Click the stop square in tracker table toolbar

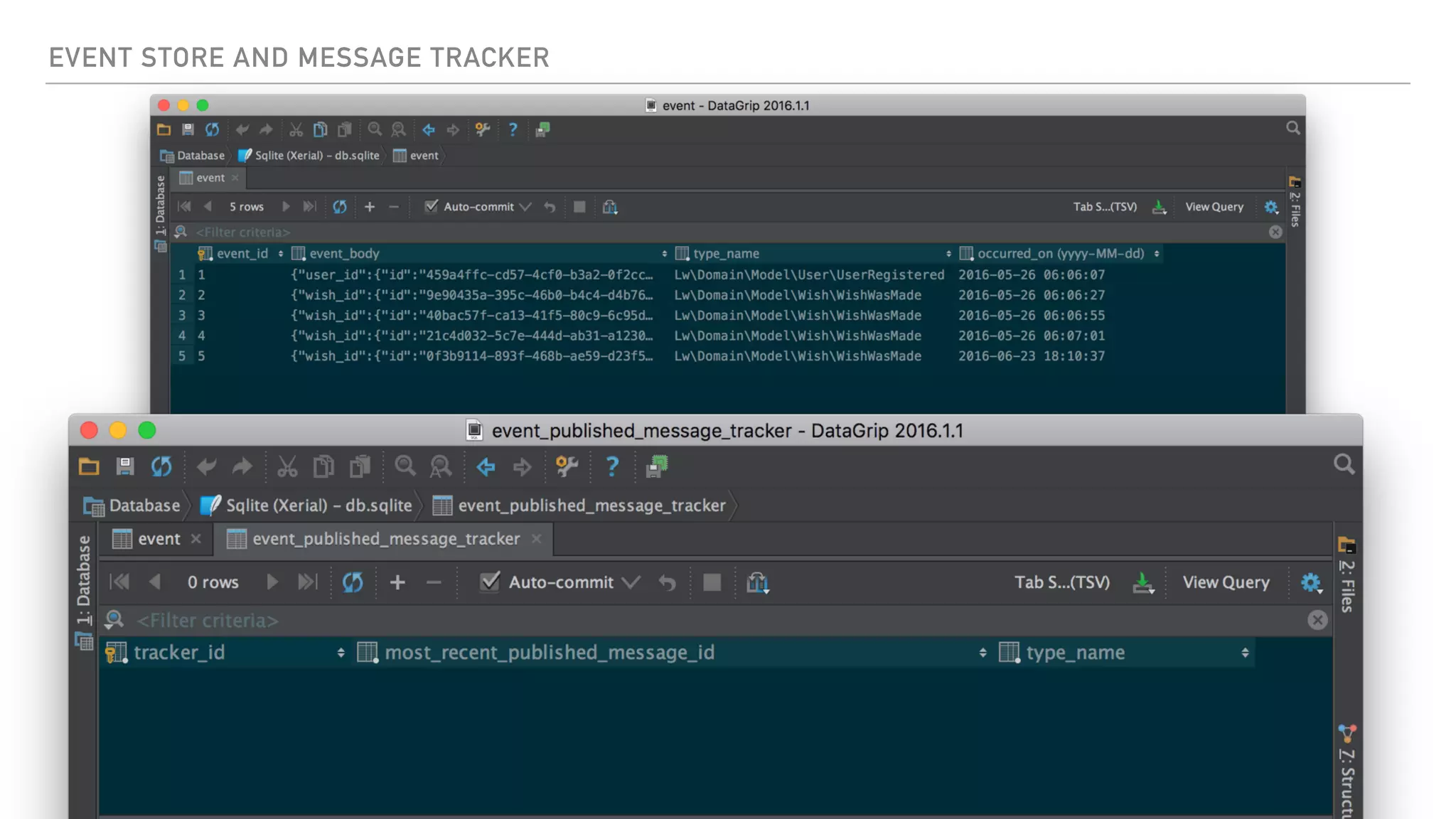pos(712,582)
